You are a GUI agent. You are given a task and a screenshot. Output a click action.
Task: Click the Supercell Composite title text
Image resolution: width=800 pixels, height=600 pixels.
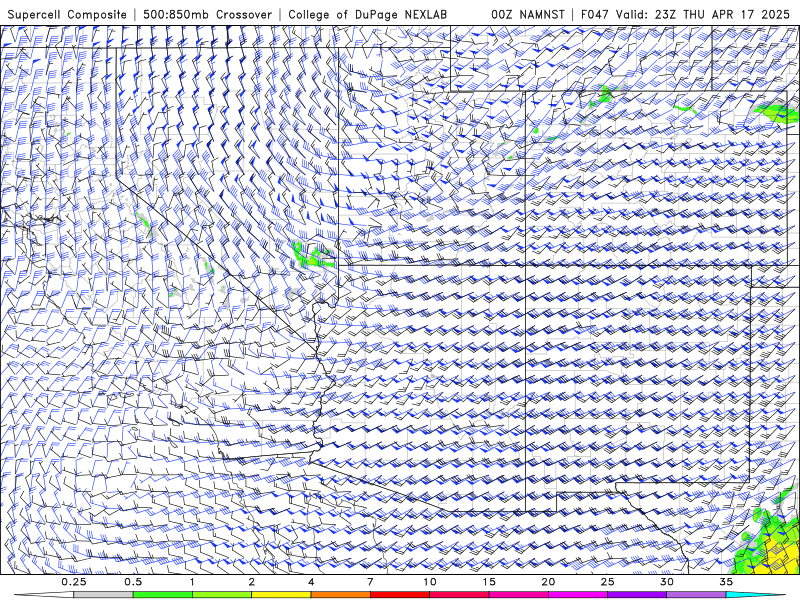pos(67,15)
